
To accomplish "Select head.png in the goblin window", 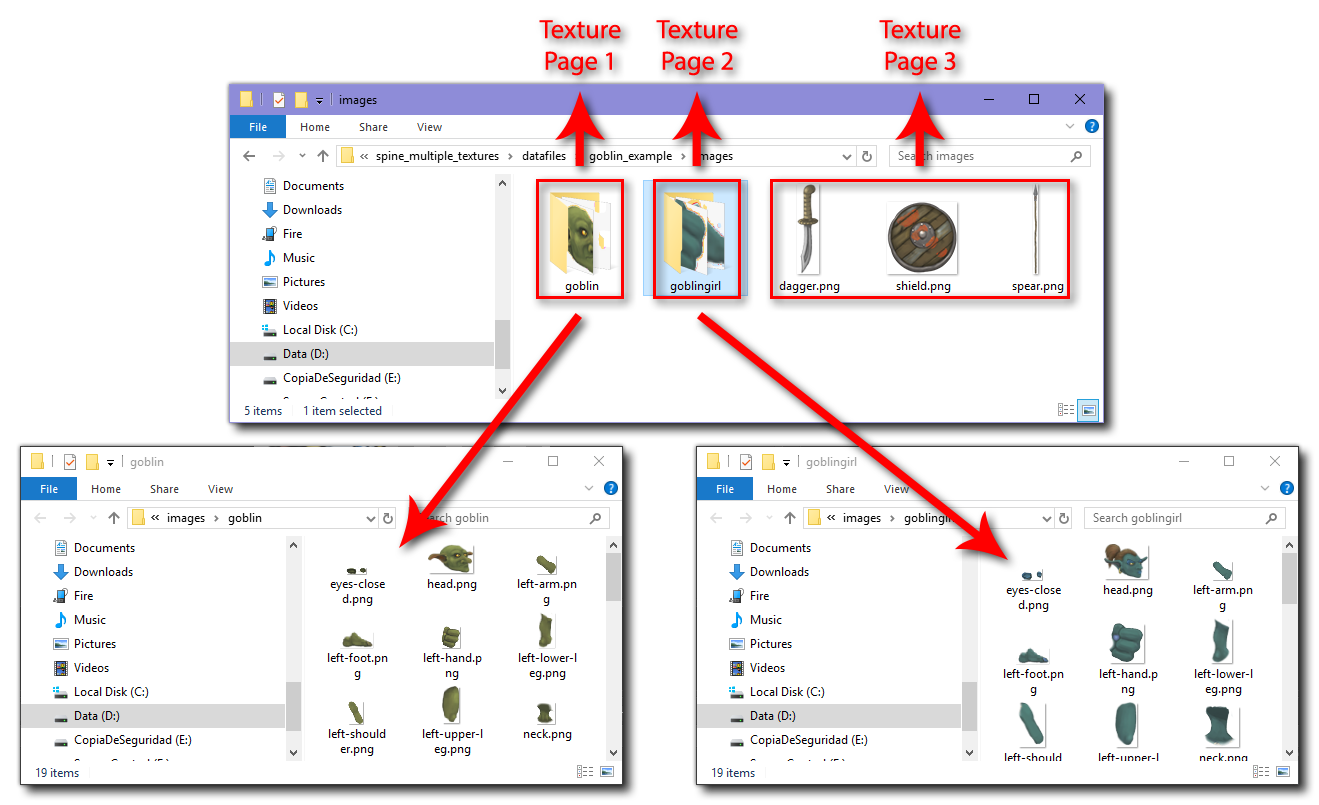I will click(452, 569).
